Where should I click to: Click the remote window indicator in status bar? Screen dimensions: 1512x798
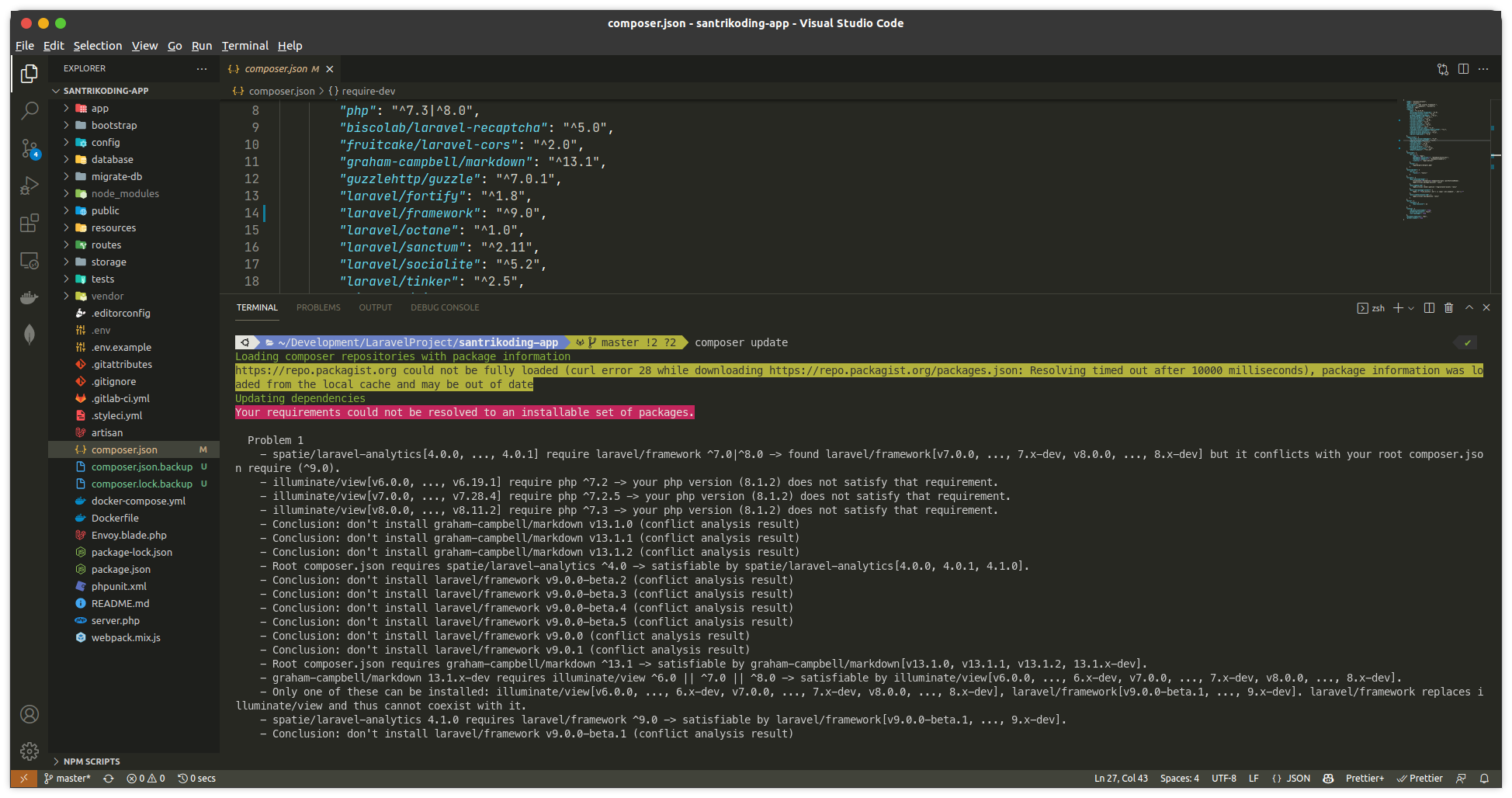click(x=24, y=779)
